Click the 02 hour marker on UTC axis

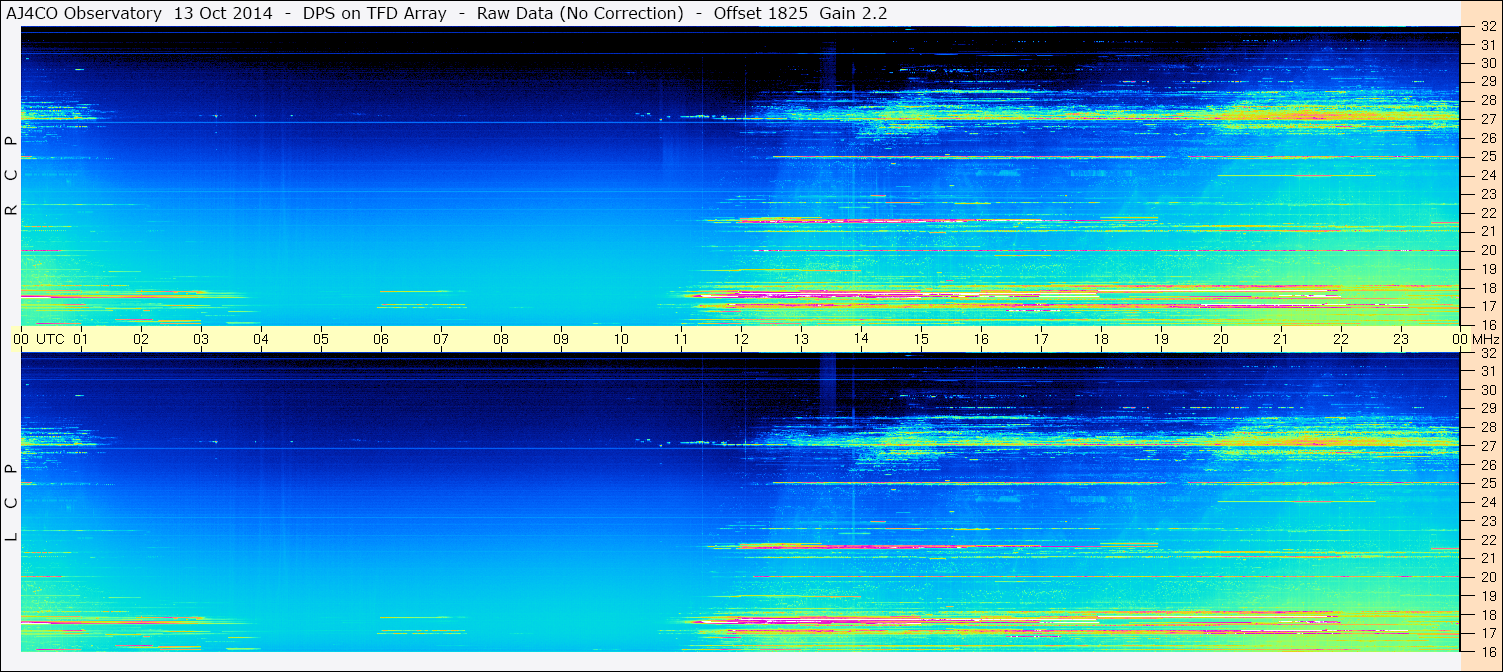coord(141,340)
